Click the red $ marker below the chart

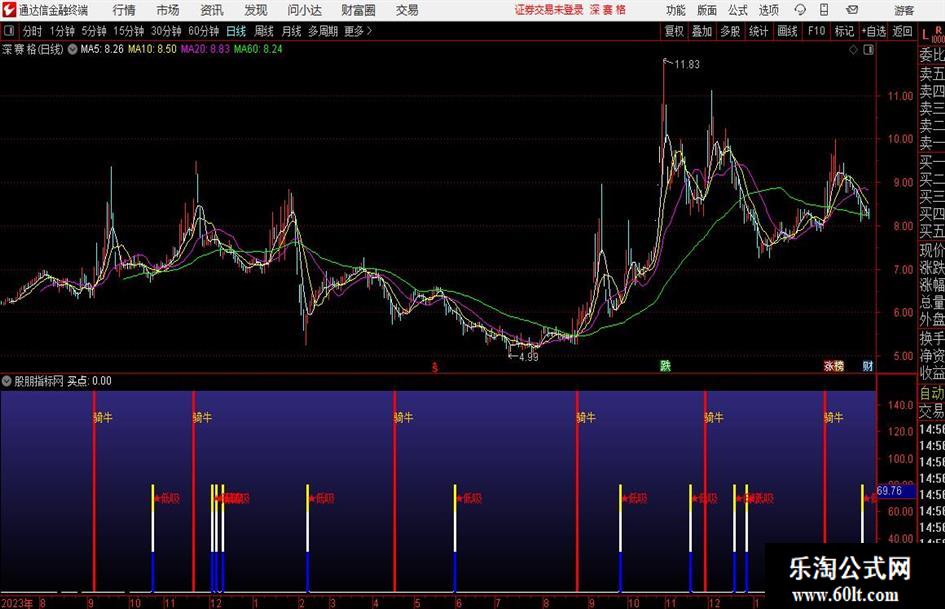click(x=435, y=367)
